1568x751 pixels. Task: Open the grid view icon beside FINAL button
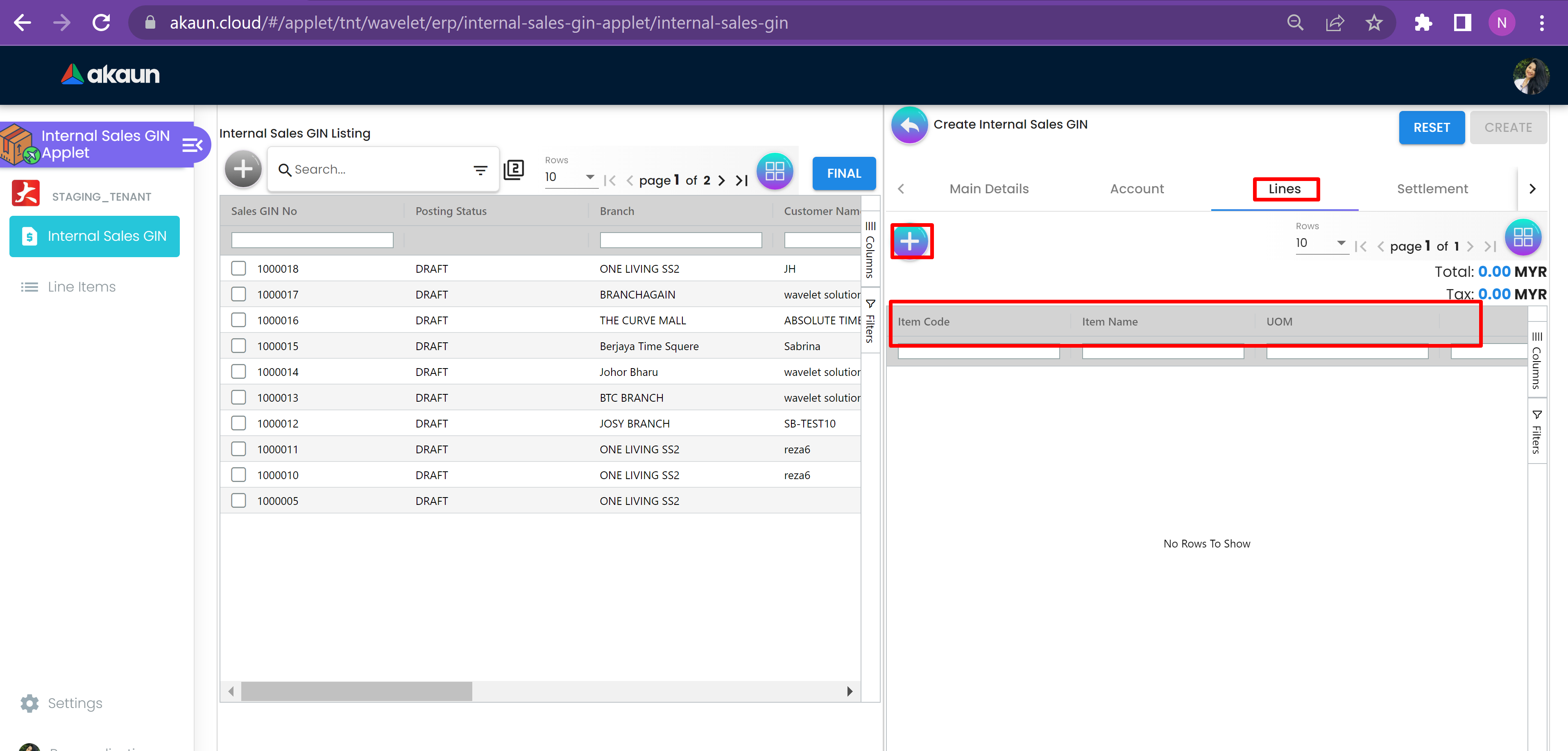(x=774, y=172)
